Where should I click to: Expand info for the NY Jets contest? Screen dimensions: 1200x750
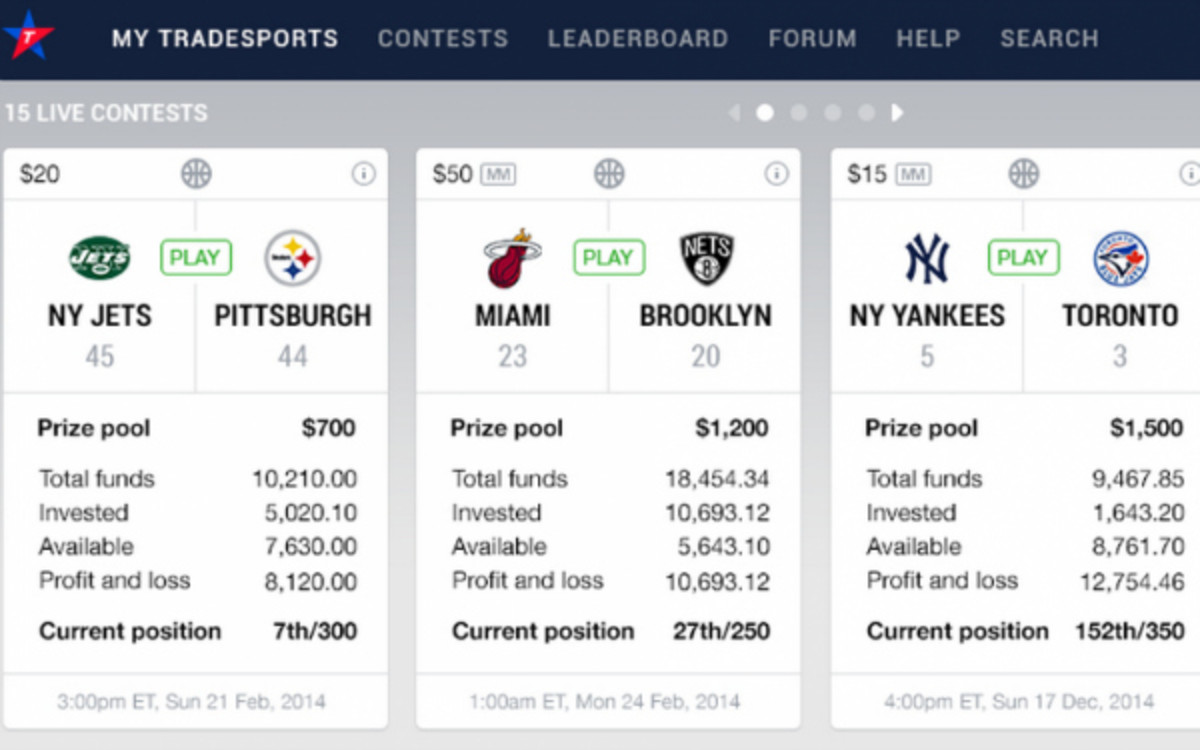[x=365, y=173]
